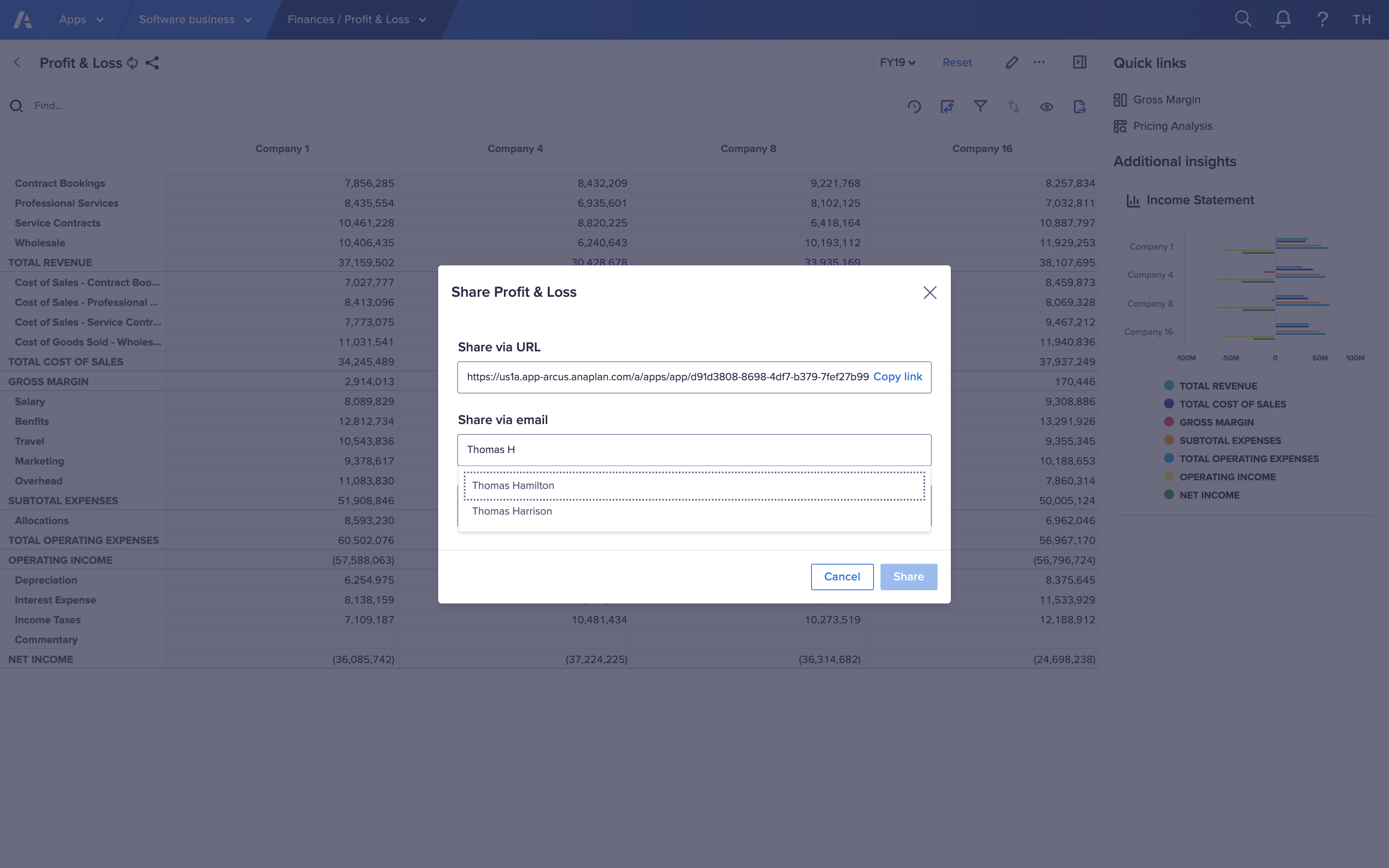Click the NET INCOME row label
The height and width of the screenshot is (868, 1389).
coord(41,660)
